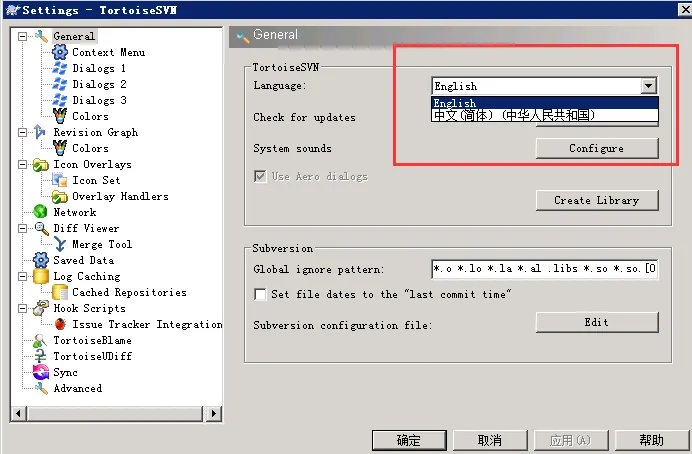Click the Dialogs 2 window icon

60,84
